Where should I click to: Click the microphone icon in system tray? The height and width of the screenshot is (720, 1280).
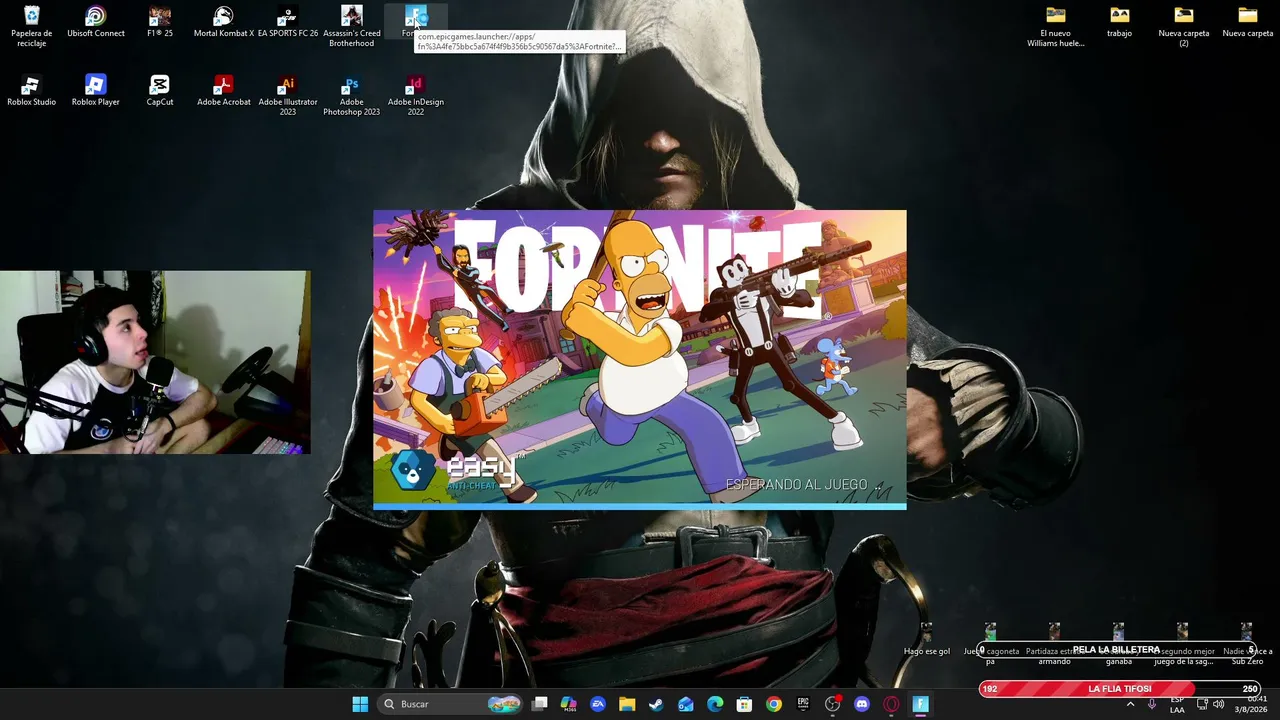[1152, 704]
